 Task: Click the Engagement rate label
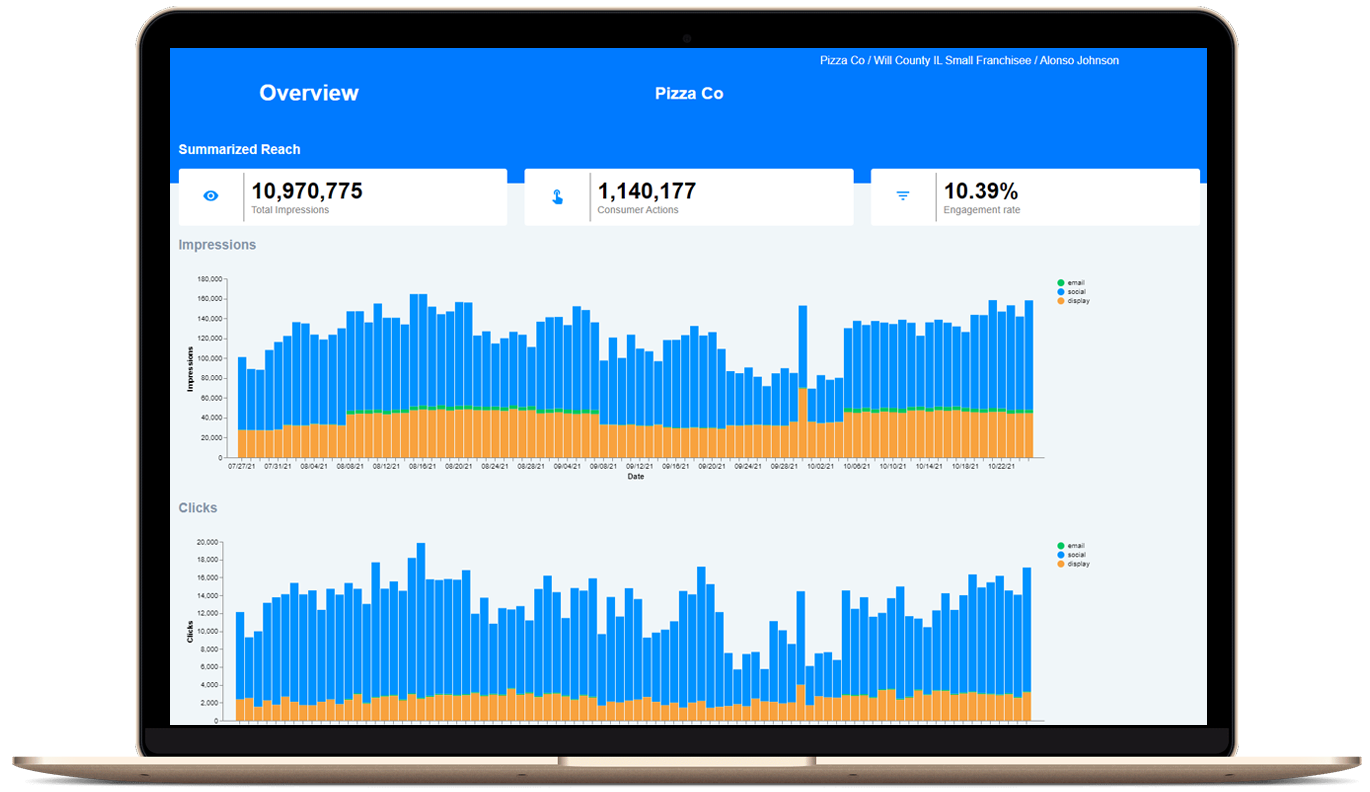(x=982, y=211)
